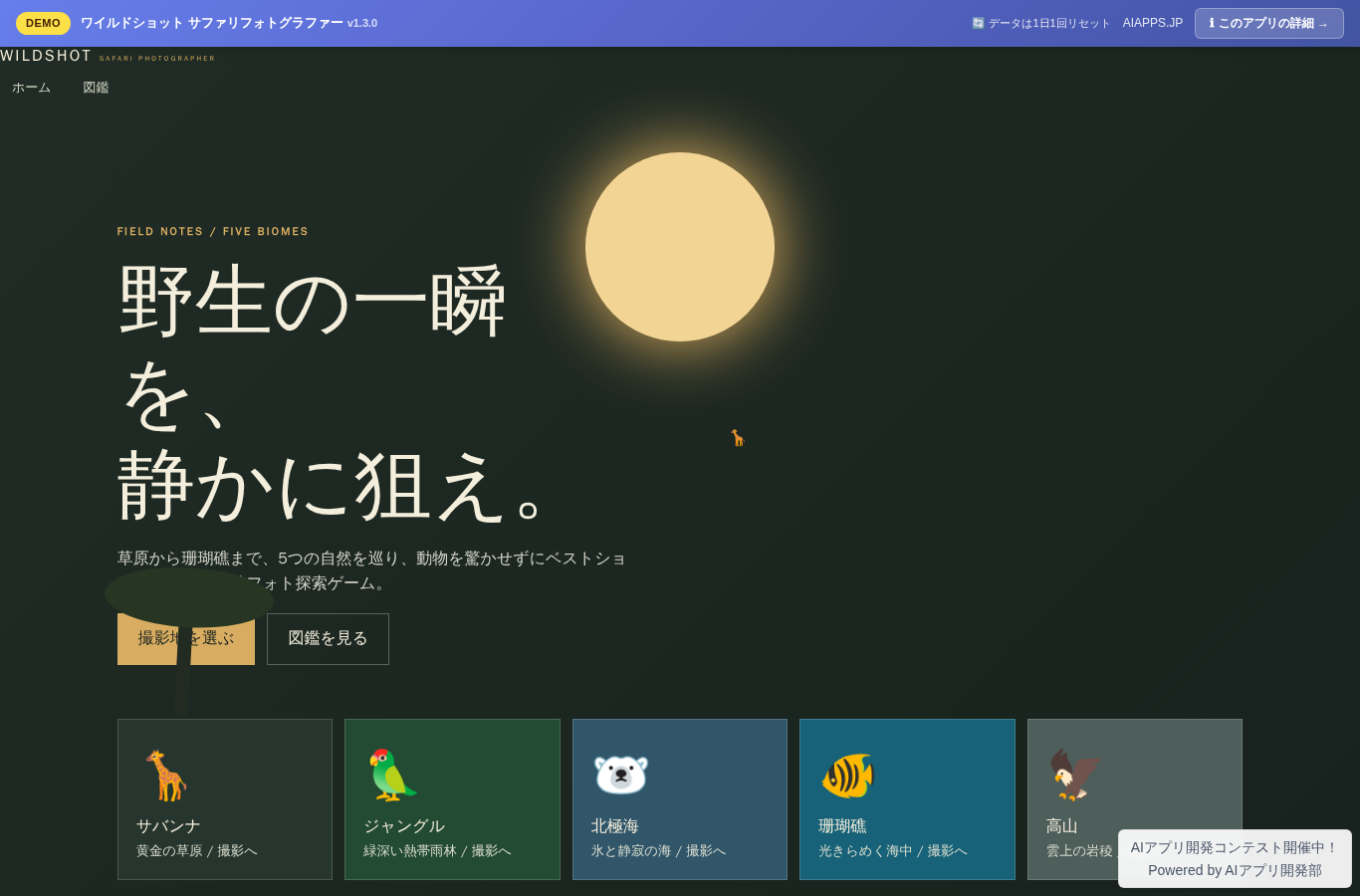This screenshot has height=896, width=1360.
Task: Select the ジャングル biome card title
Action: (x=404, y=826)
